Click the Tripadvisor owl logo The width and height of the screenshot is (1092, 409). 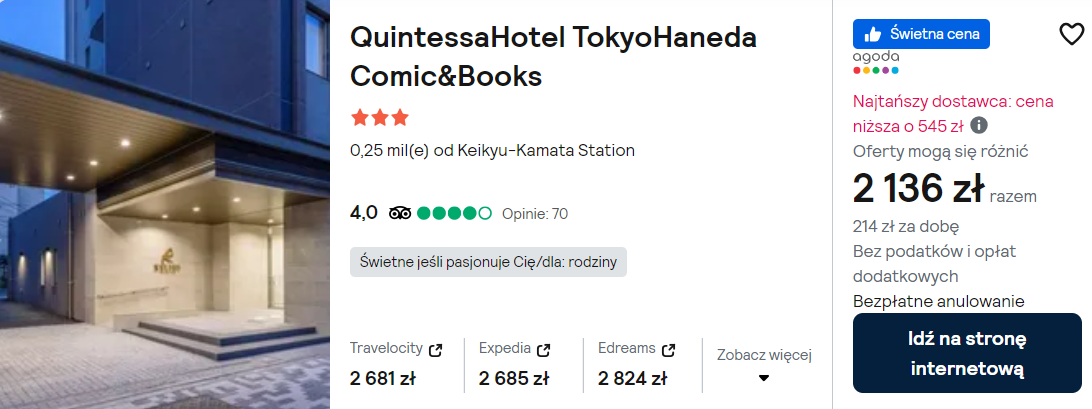pos(400,213)
